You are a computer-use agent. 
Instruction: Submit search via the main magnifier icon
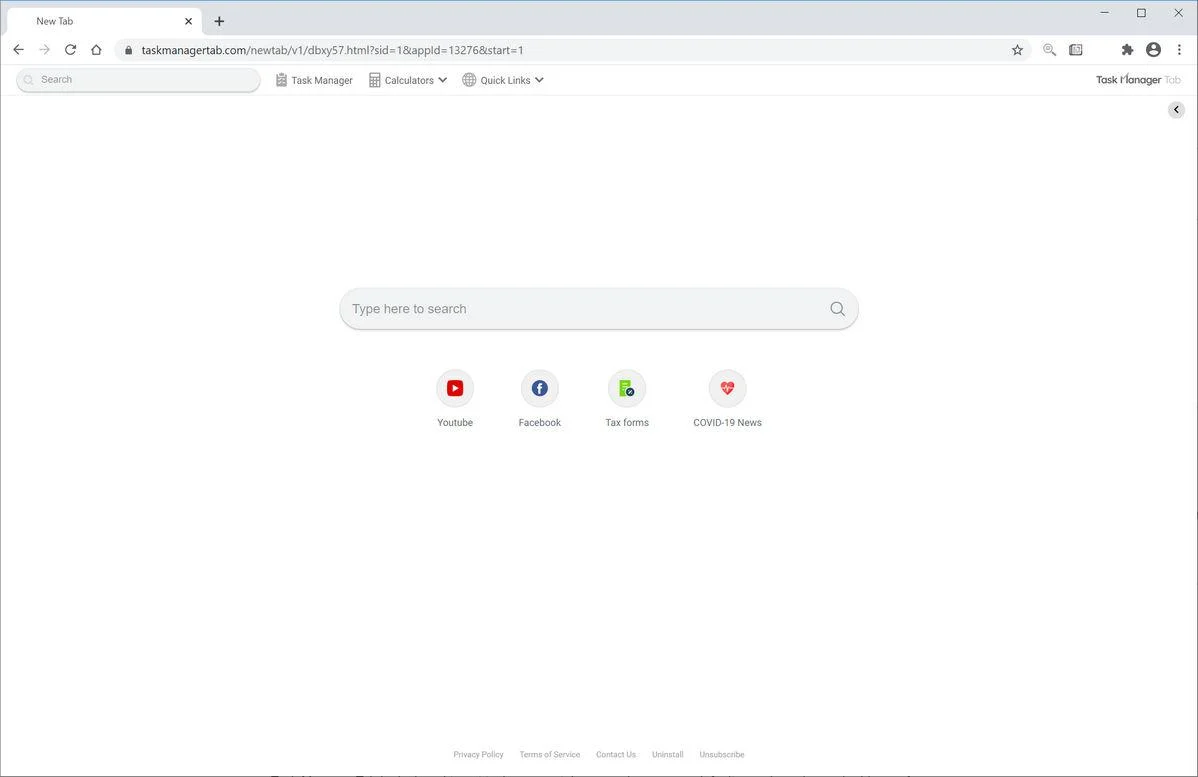point(837,309)
